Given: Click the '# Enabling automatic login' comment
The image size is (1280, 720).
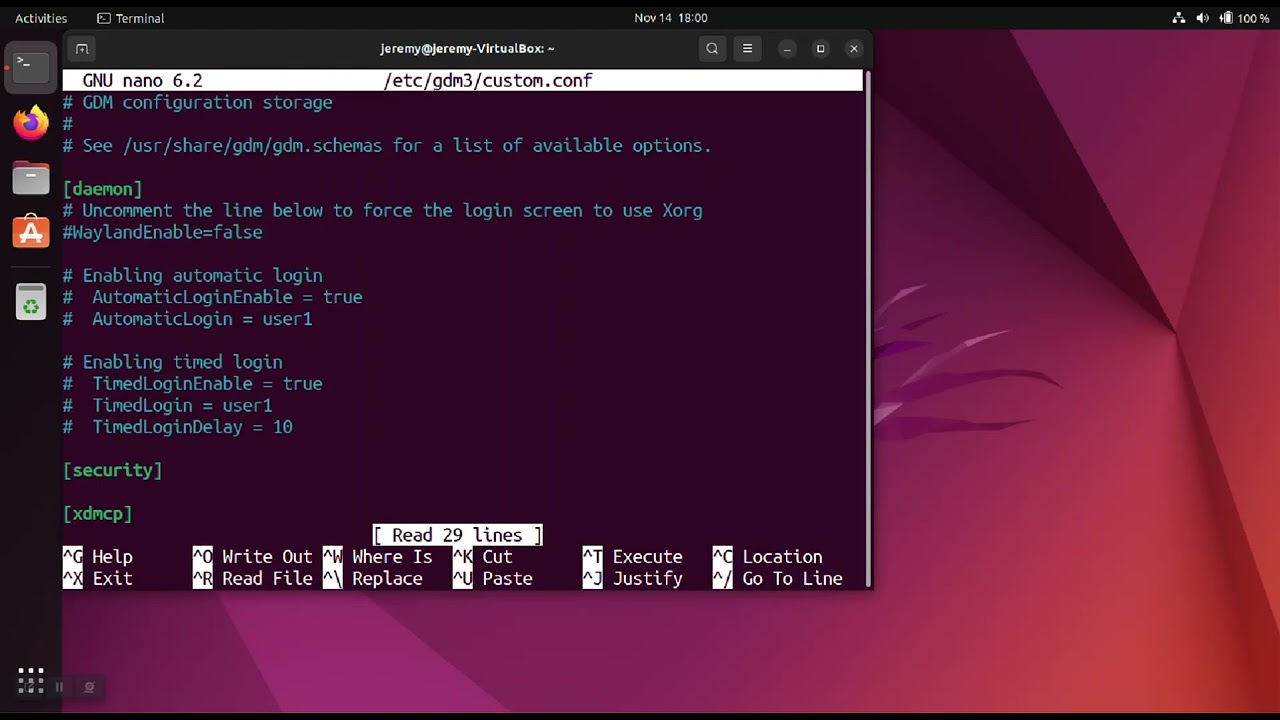Looking at the screenshot, I should [x=193, y=276].
